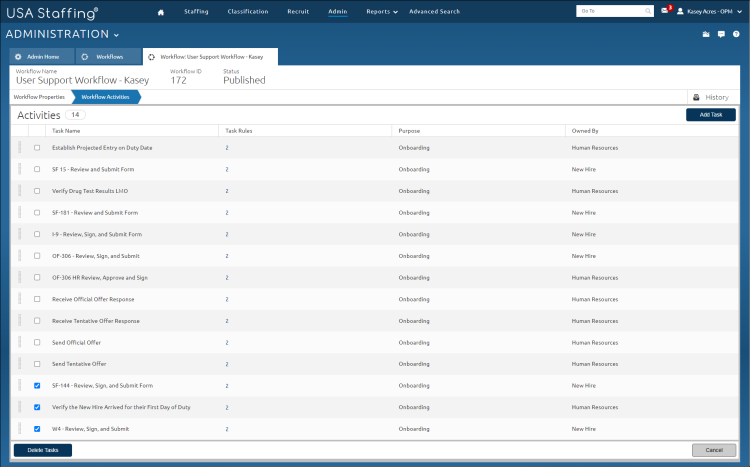Click the Add Task button
The image size is (750, 467).
tap(711, 115)
